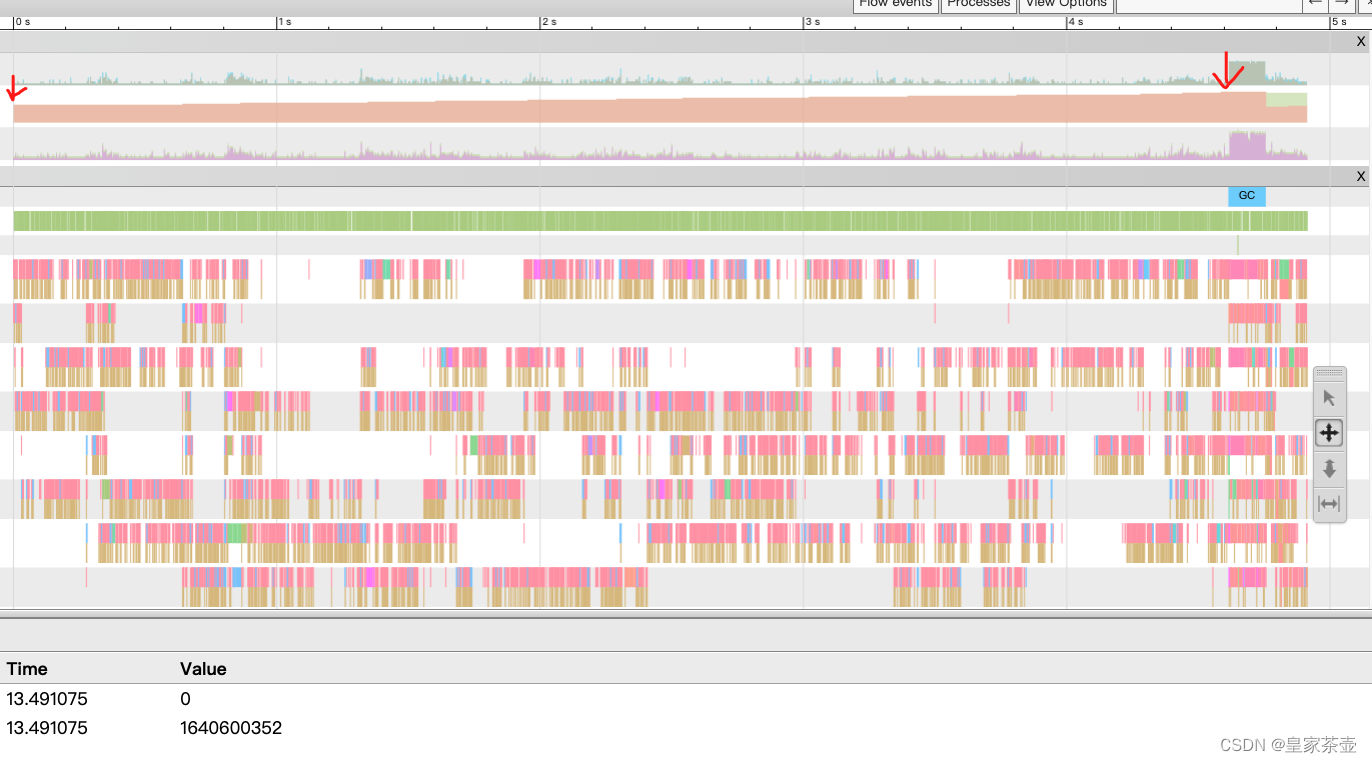Click the 1 s ruler mark

(x=285, y=21)
